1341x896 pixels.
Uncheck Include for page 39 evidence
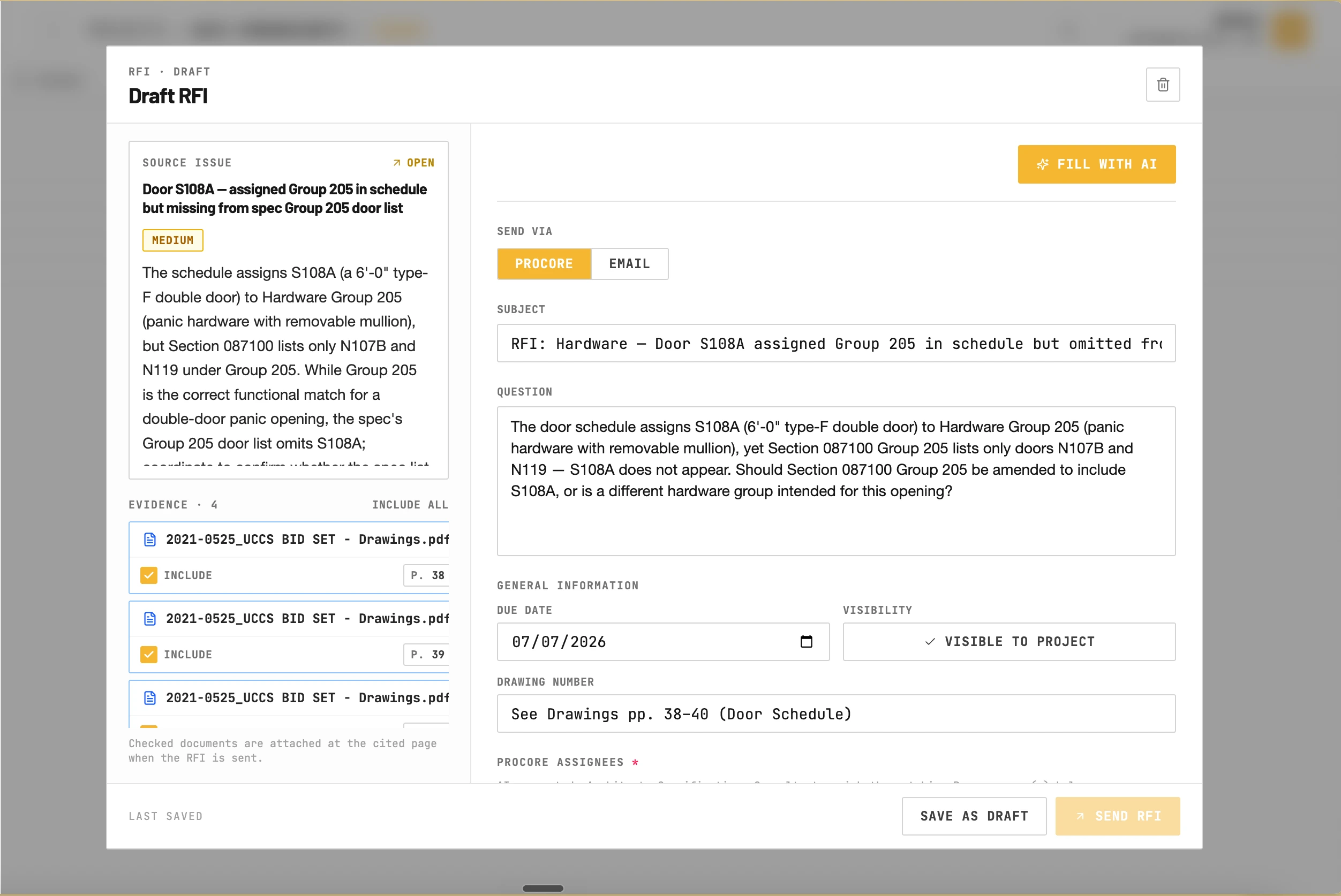coord(149,654)
